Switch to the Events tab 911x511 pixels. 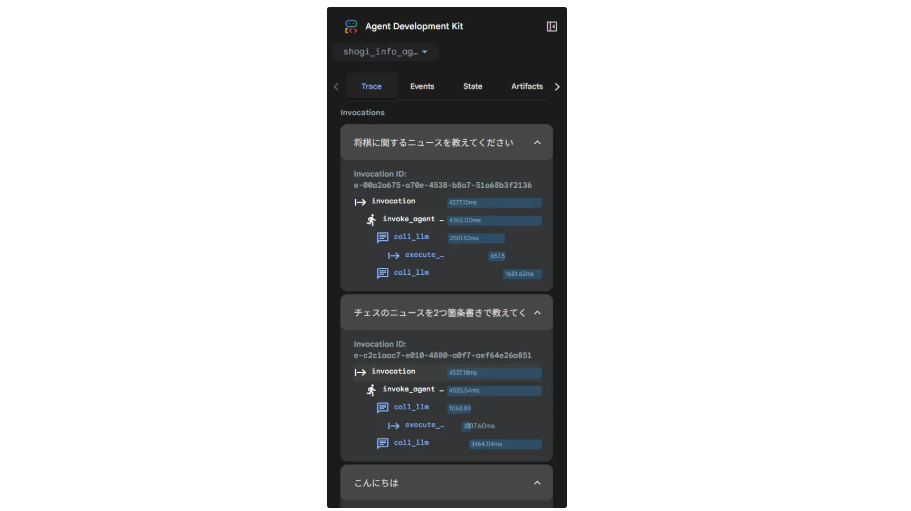pyautogui.click(x=422, y=87)
